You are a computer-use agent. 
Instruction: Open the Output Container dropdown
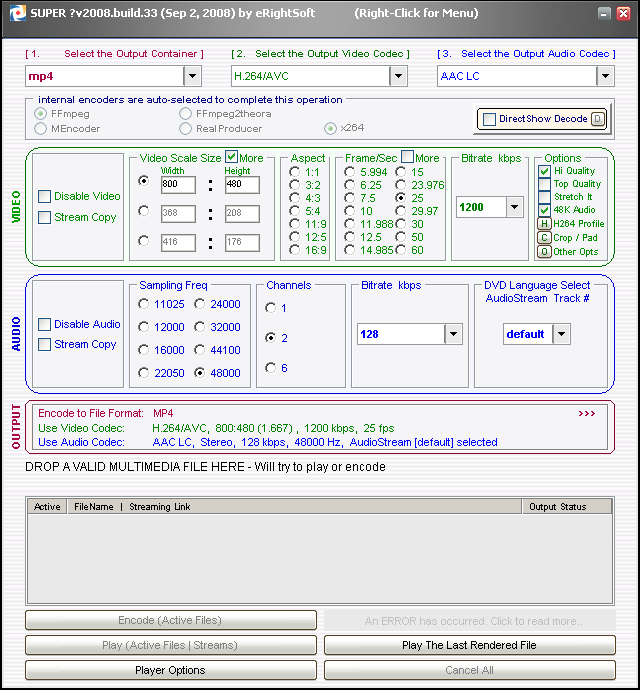192,76
